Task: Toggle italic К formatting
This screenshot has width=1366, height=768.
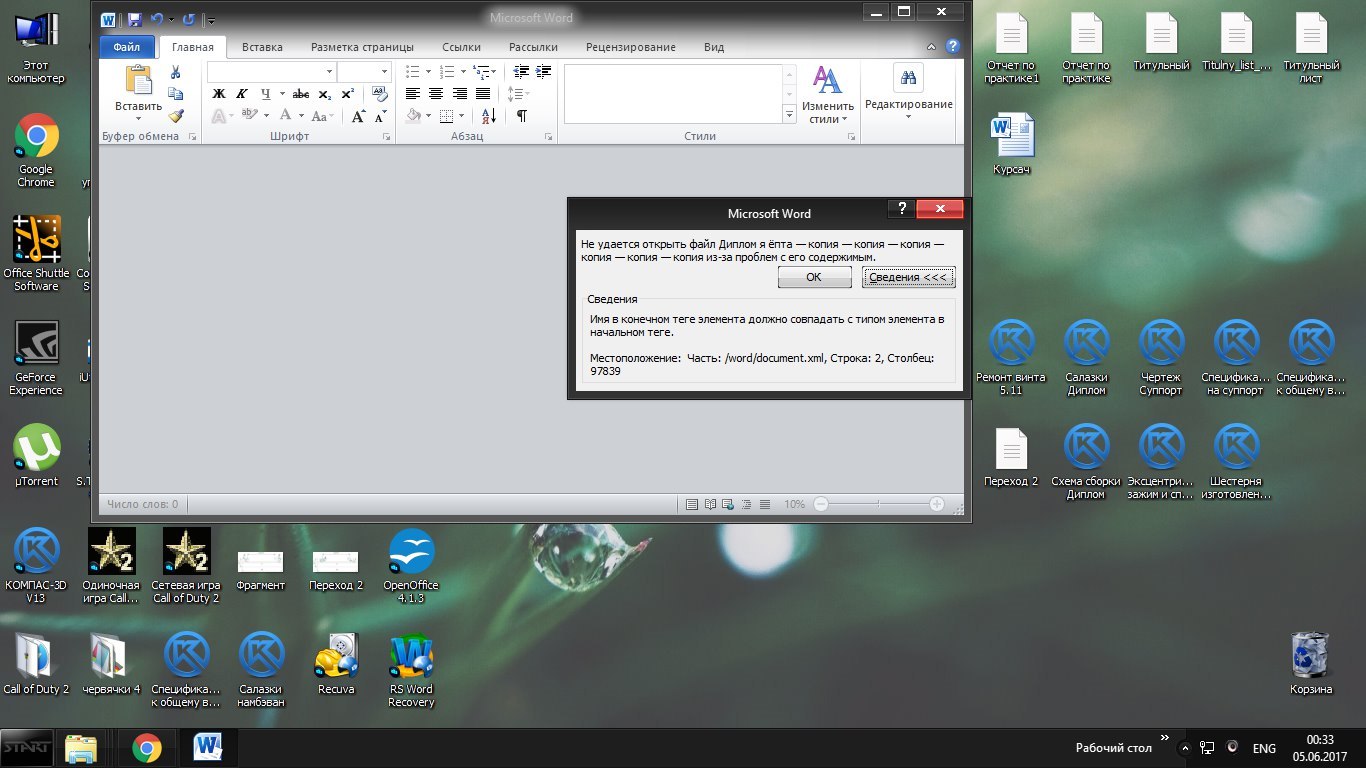Action: coord(242,94)
